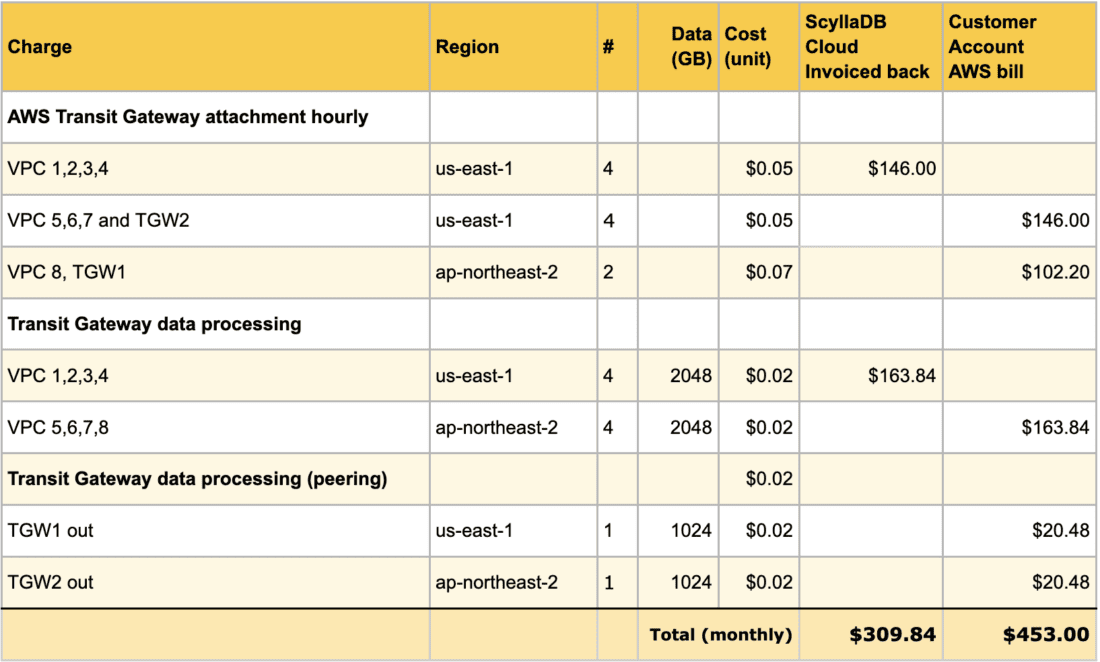Click 1024 in TGW2 out row

coord(678,583)
